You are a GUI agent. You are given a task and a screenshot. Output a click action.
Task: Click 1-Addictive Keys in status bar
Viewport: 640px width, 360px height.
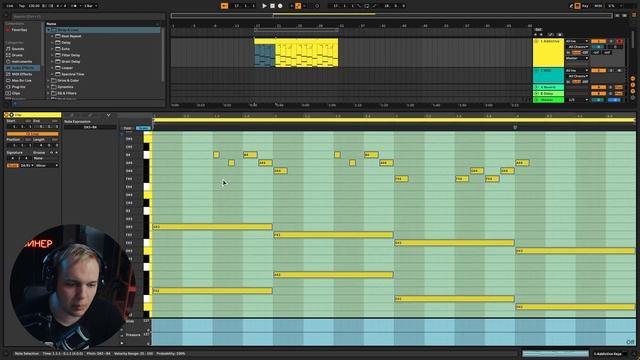click(608, 354)
